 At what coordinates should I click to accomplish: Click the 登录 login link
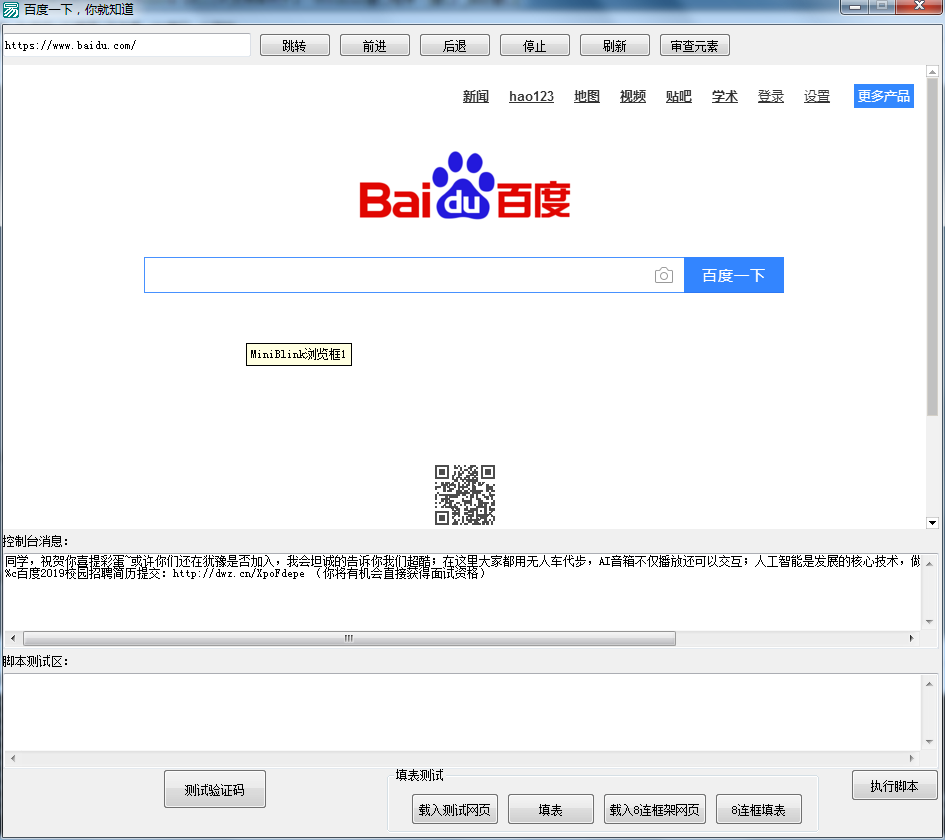[x=771, y=96]
